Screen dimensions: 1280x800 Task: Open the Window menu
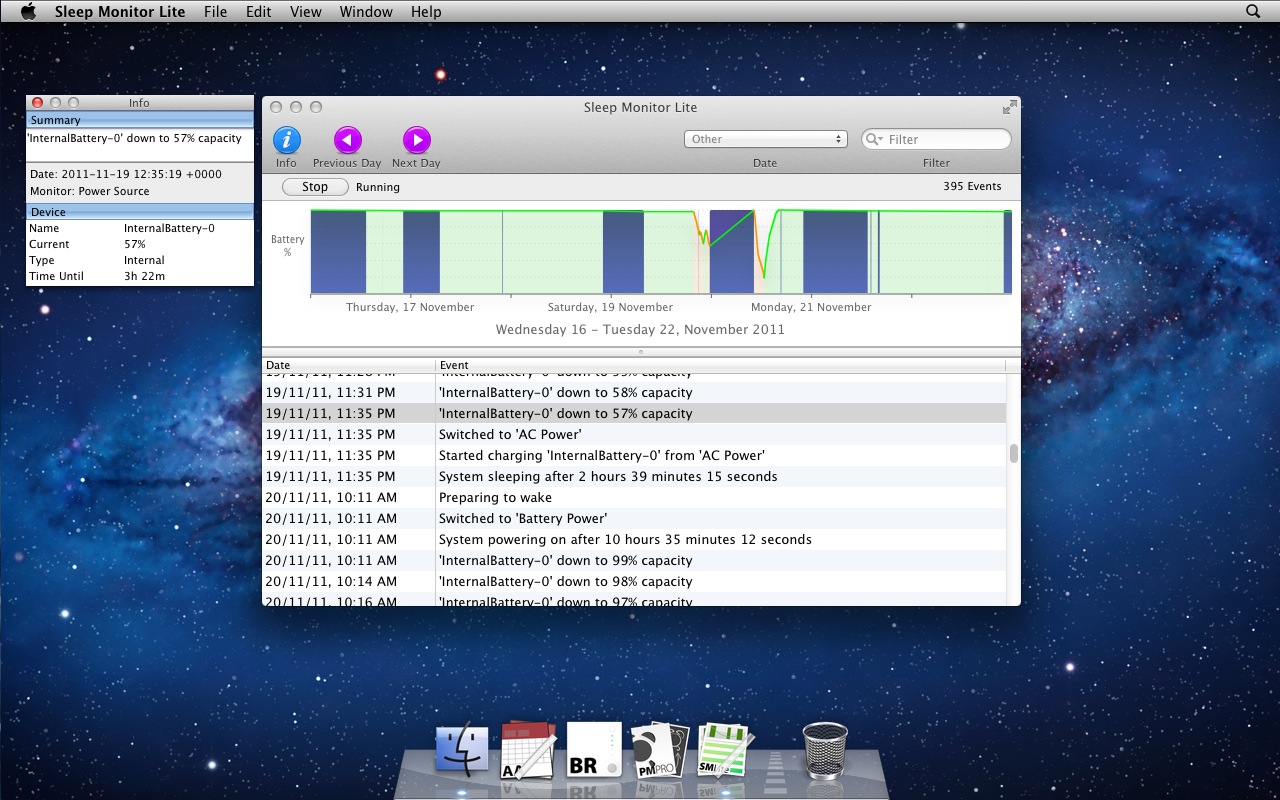[366, 12]
